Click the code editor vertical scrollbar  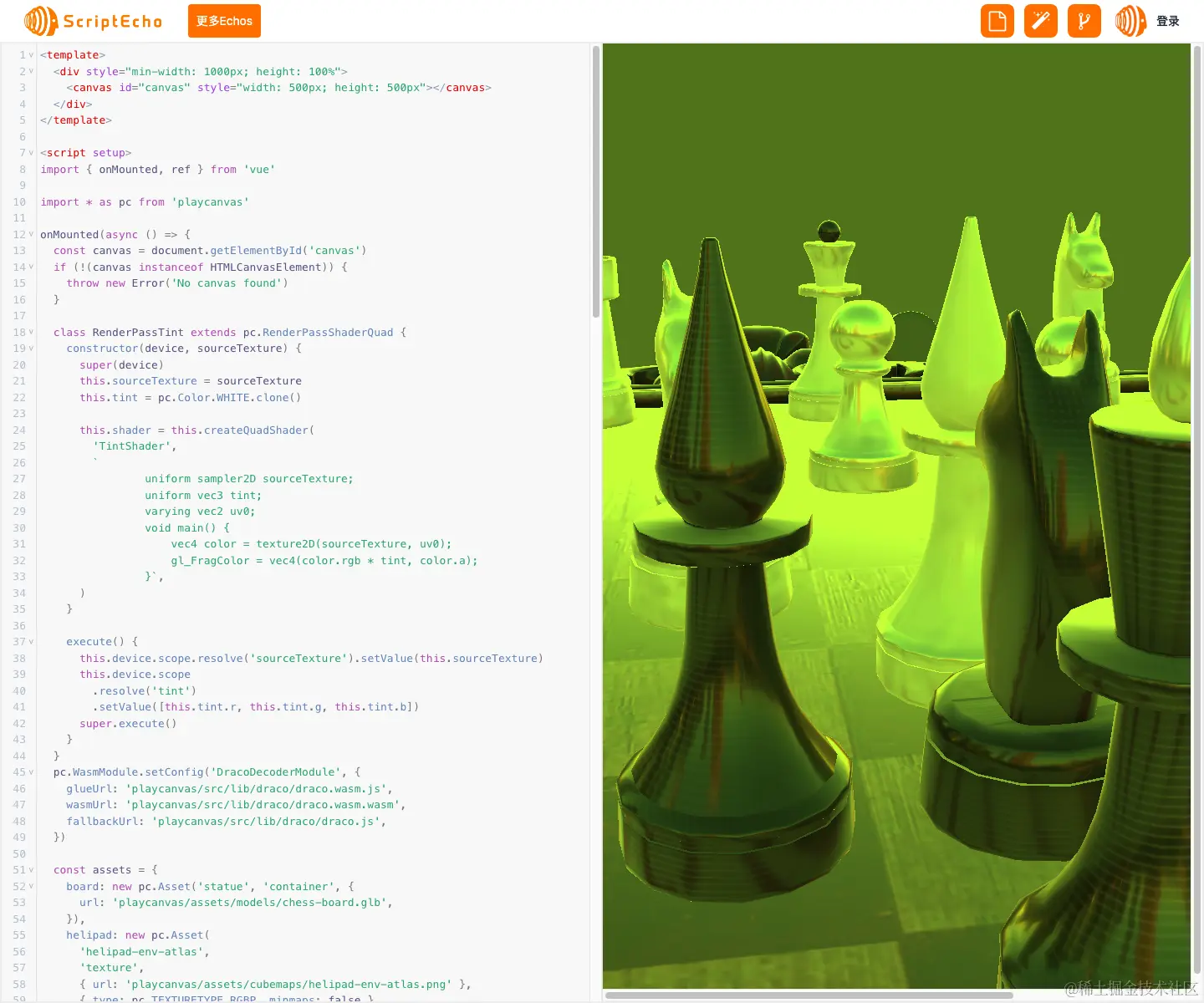[x=595, y=182]
